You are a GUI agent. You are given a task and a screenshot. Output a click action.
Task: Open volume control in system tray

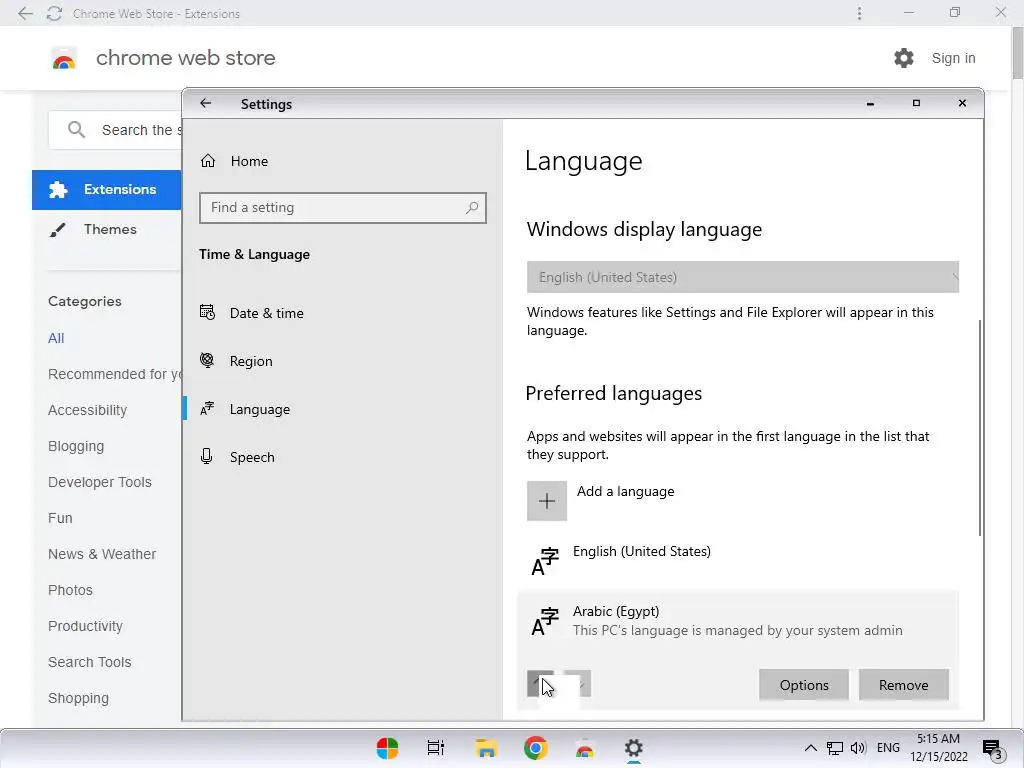(858, 748)
